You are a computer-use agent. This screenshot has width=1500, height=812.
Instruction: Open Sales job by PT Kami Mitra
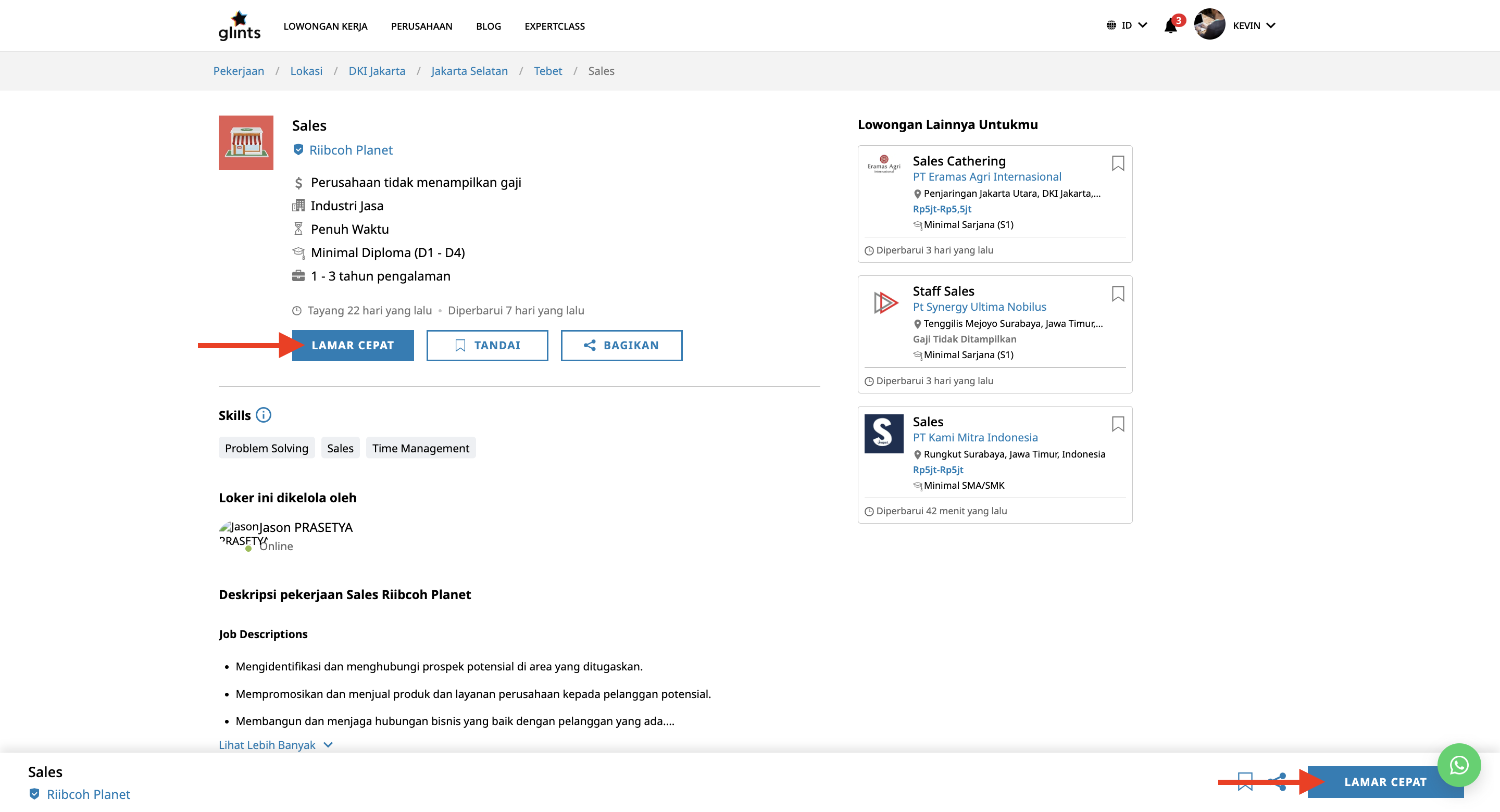point(928,422)
